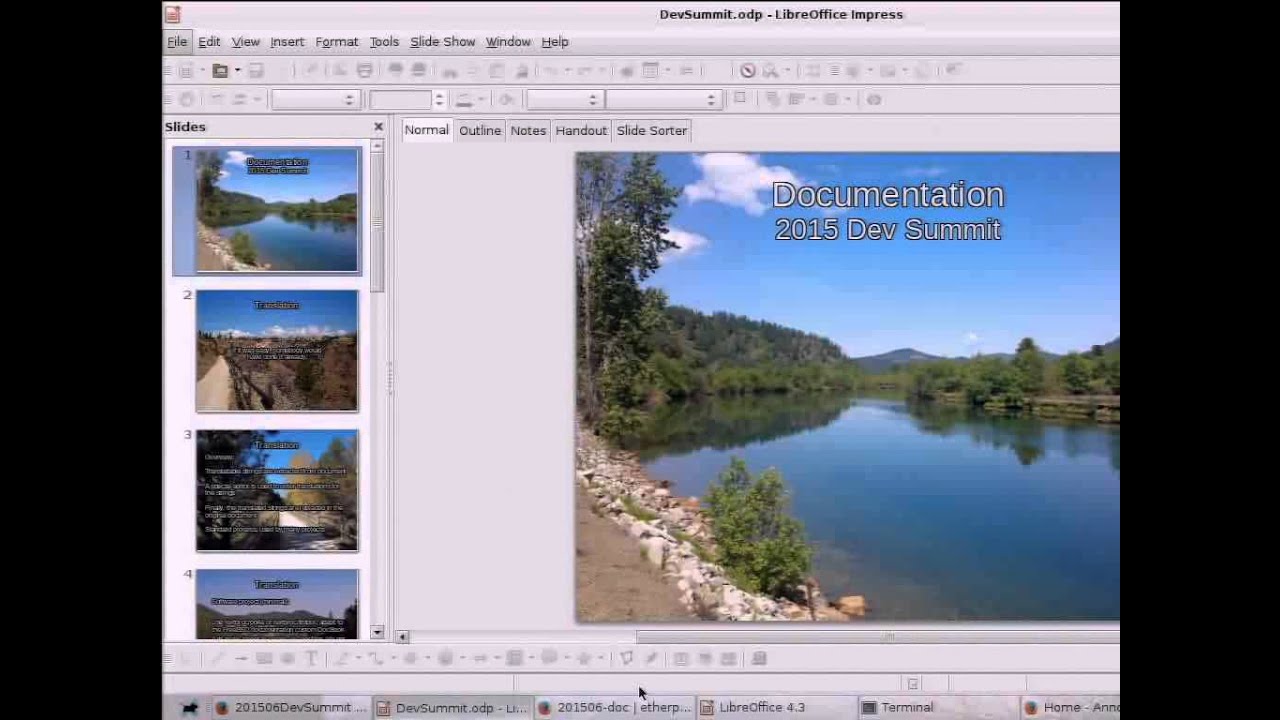The height and width of the screenshot is (720, 1280).
Task: Choose the Stars shapes tool
Action: click(x=584, y=658)
